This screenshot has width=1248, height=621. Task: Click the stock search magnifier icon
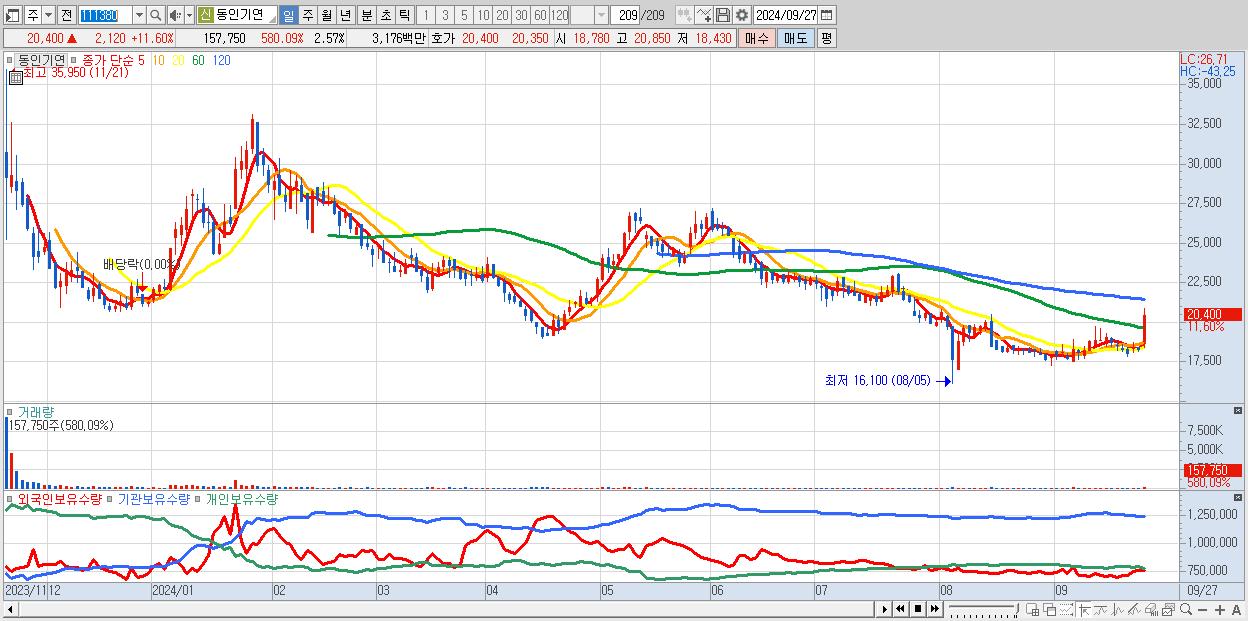(155, 15)
